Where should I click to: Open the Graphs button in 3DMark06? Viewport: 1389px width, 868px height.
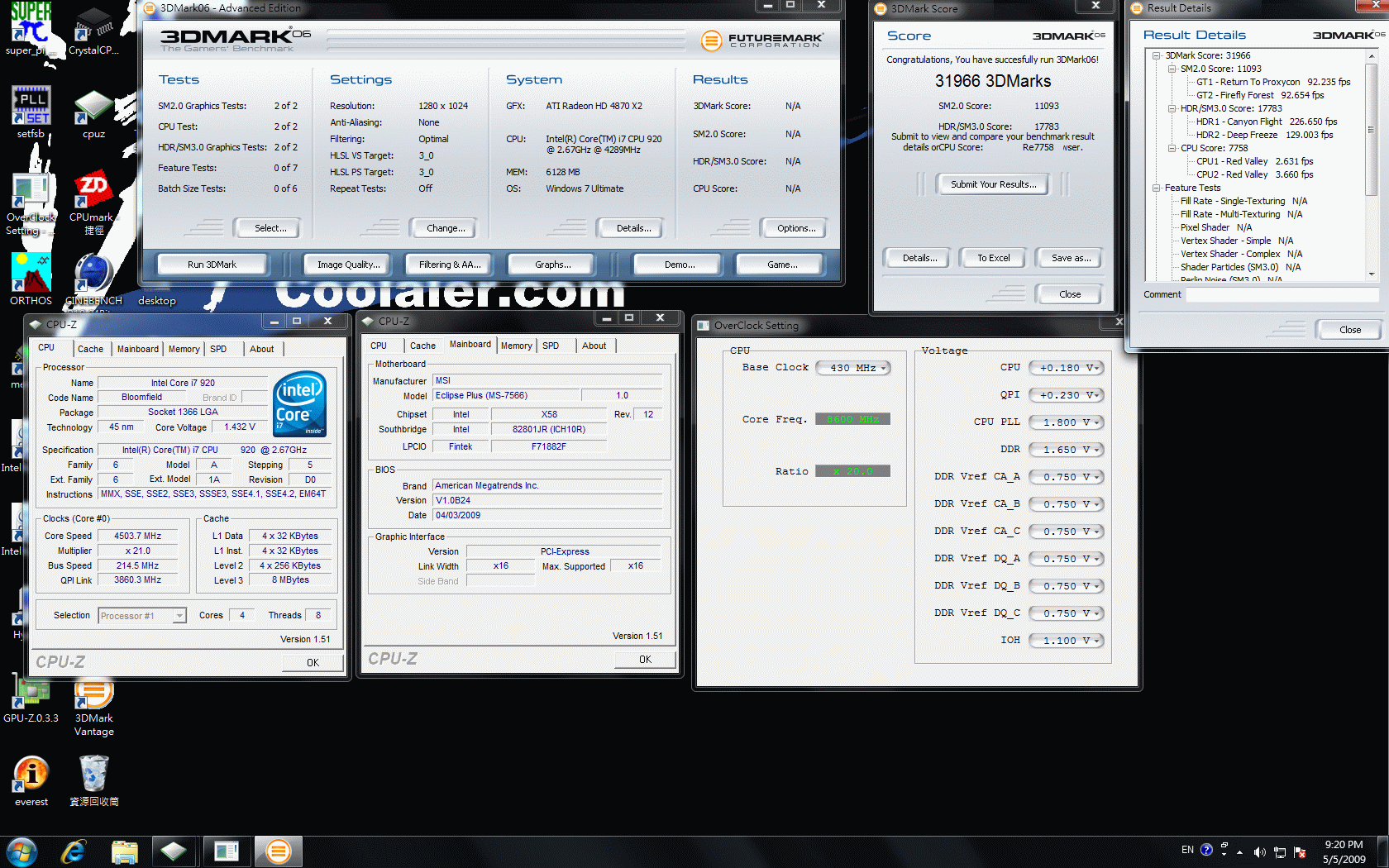[552, 265]
